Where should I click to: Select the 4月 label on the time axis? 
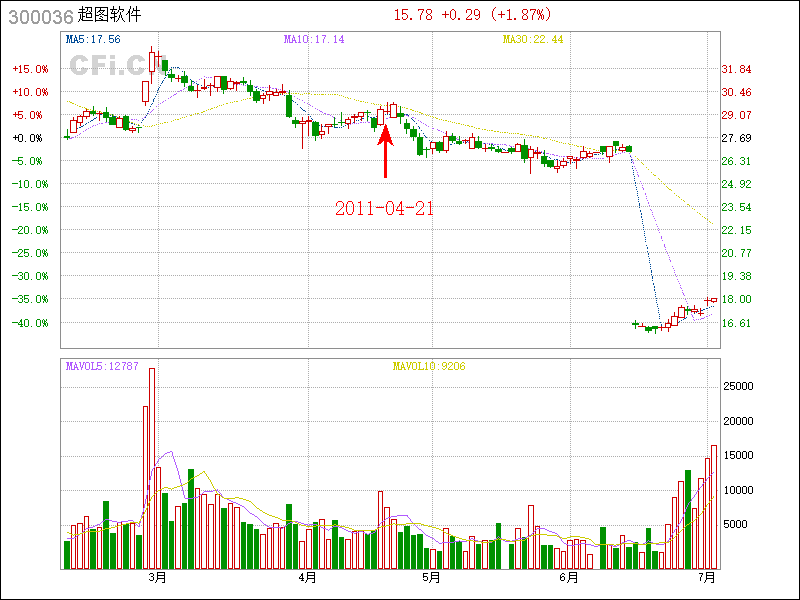307,577
